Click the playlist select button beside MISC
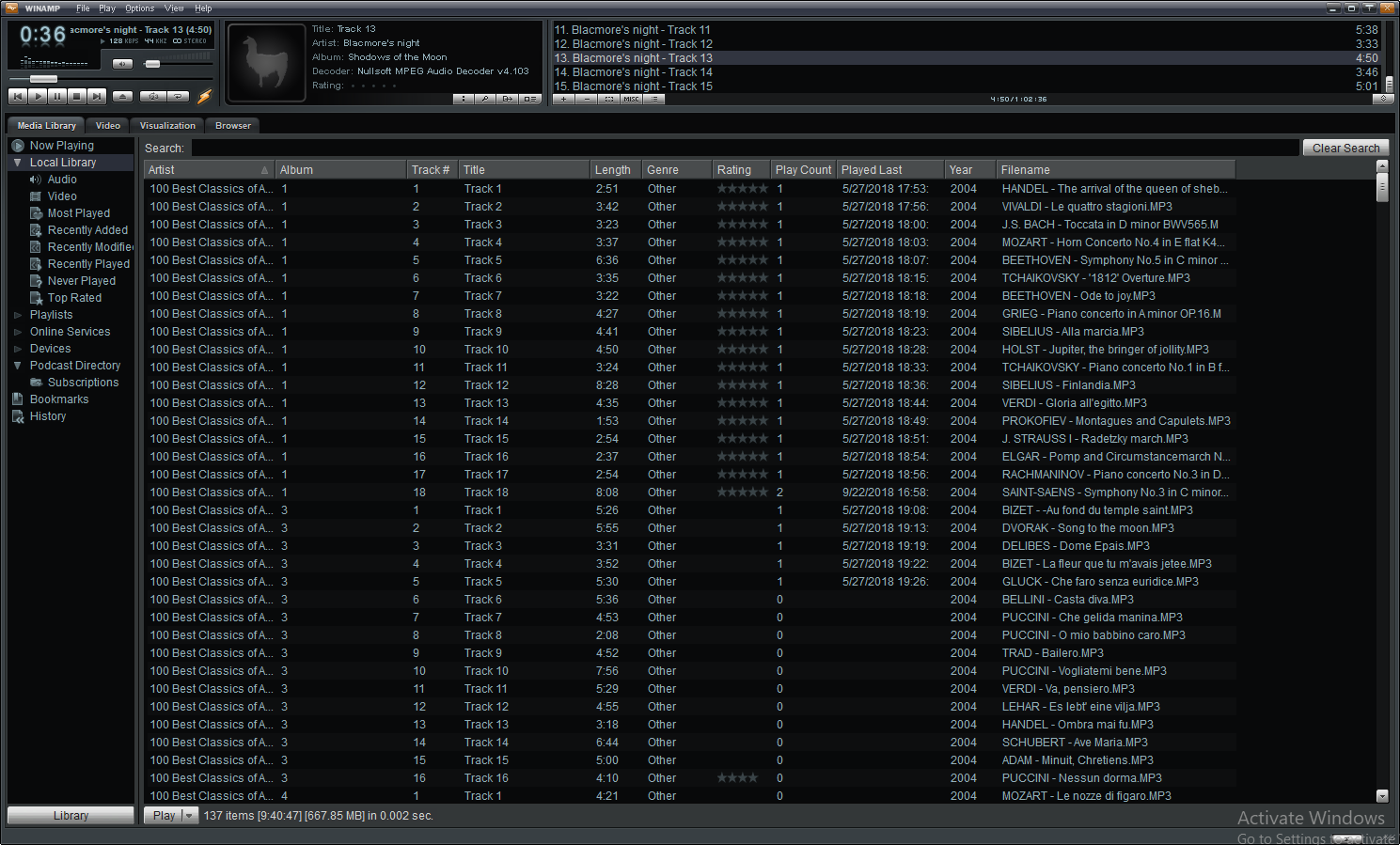1400x845 pixels. click(x=608, y=99)
